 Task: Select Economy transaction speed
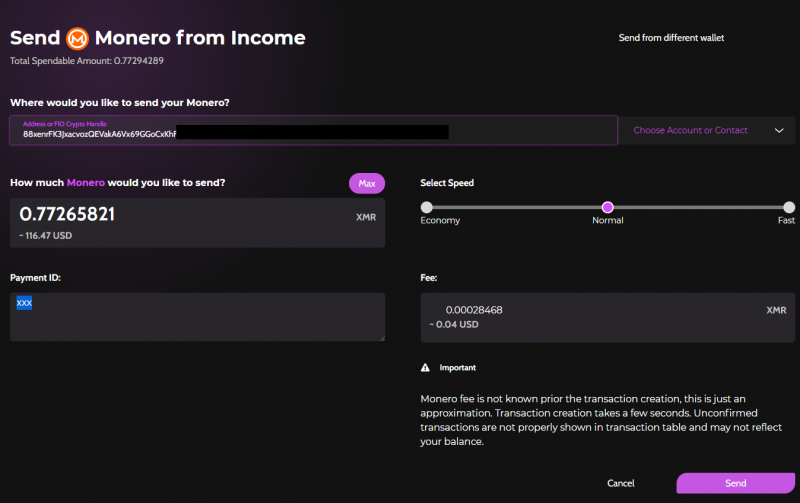(427, 207)
